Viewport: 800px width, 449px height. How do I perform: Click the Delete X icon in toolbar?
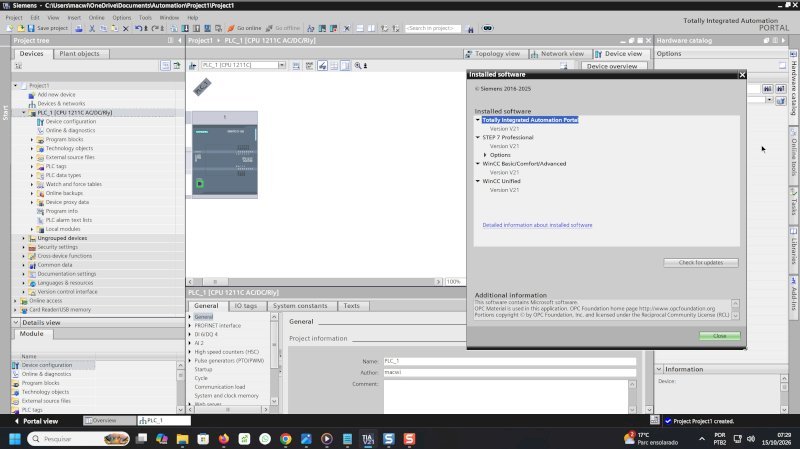tap(126, 29)
